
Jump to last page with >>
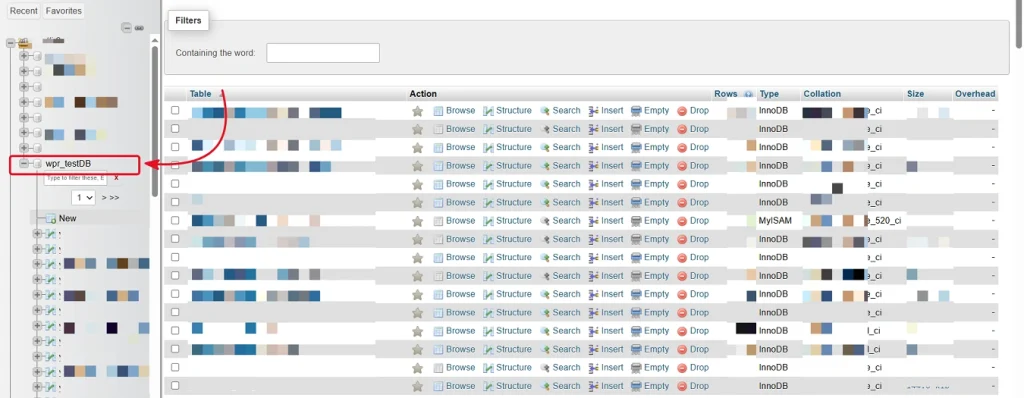coord(114,197)
